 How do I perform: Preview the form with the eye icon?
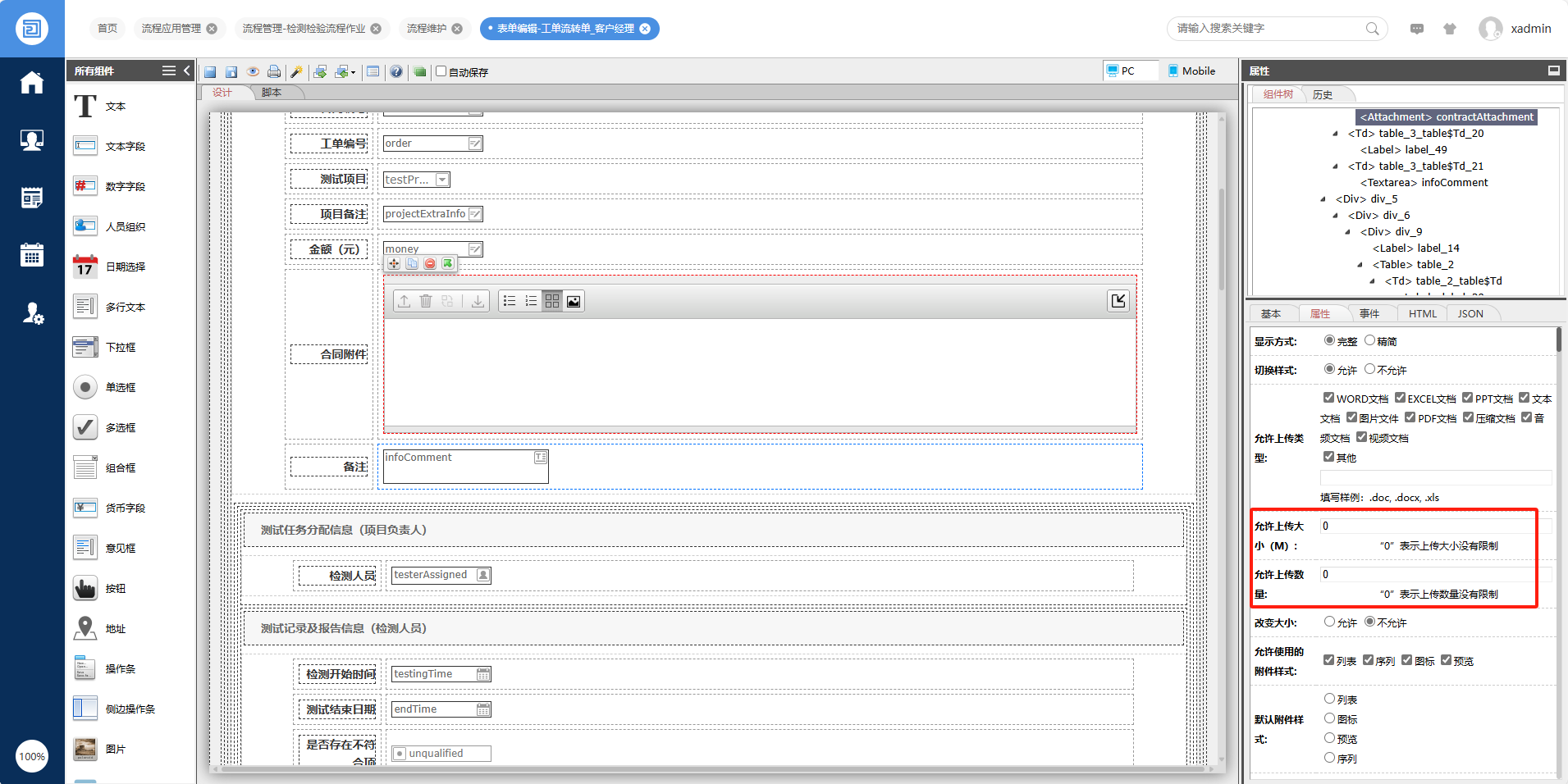pos(253,72)
